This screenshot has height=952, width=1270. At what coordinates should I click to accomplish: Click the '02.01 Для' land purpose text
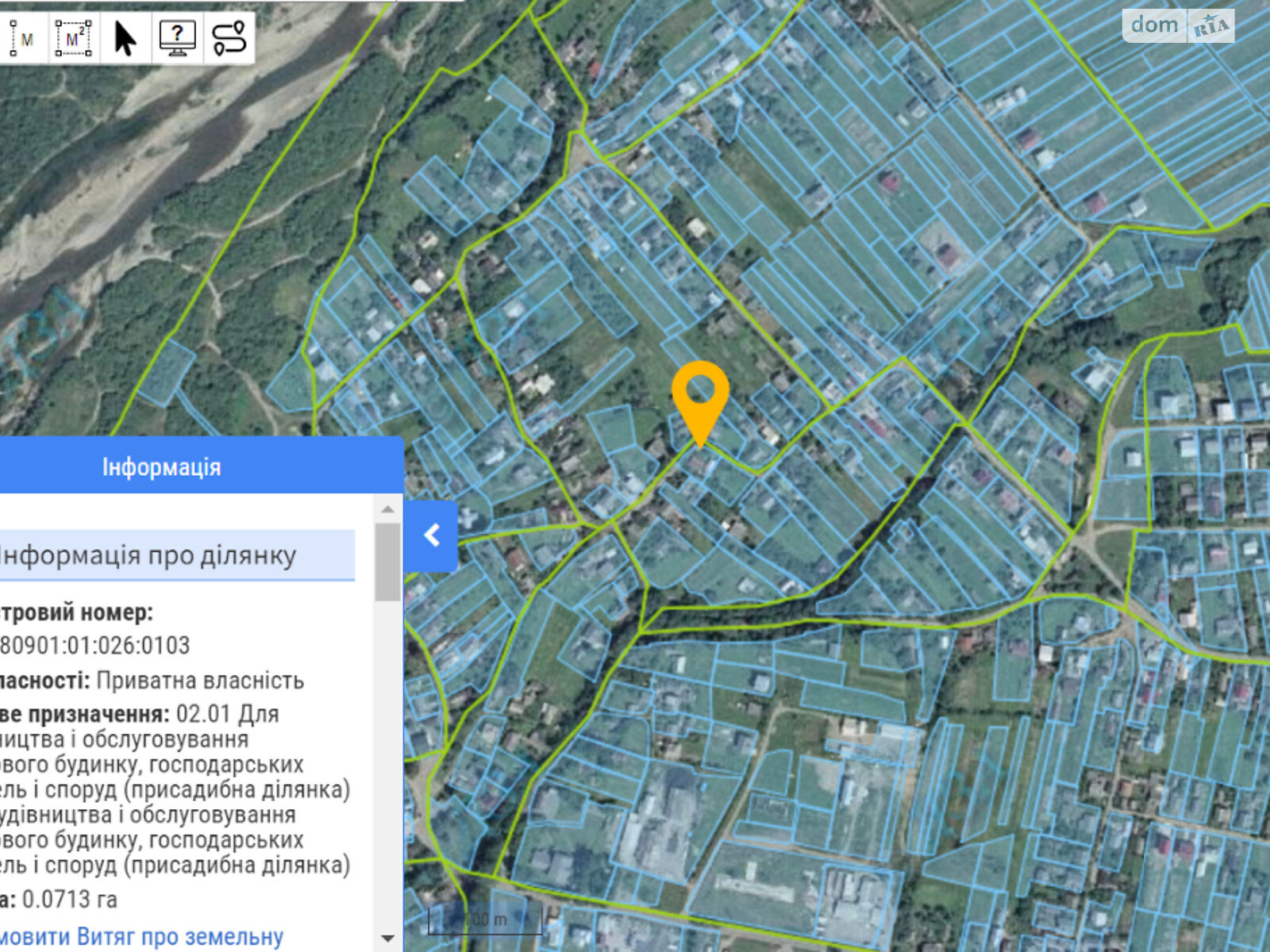coord(227,714)
